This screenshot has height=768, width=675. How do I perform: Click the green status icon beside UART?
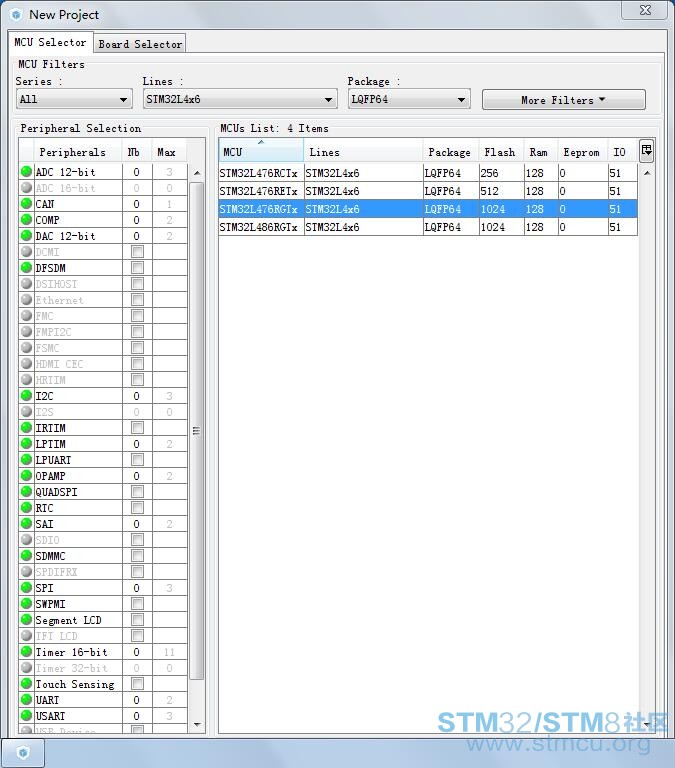[x=26, y=700]
